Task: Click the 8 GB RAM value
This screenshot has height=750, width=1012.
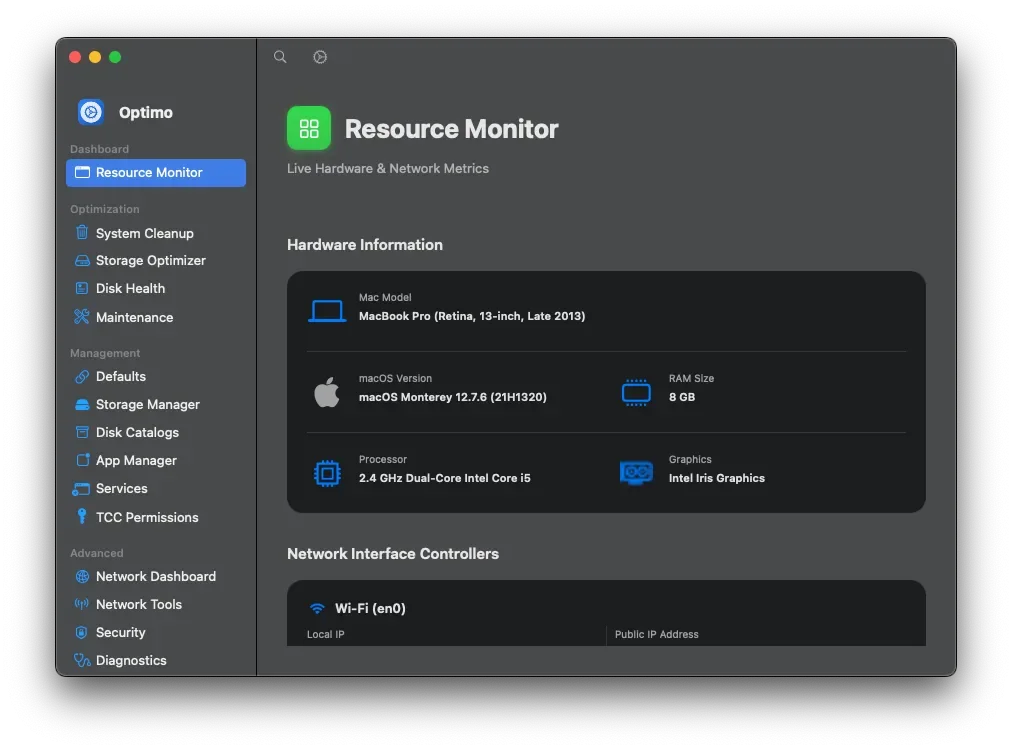Action: coord(682,397)
